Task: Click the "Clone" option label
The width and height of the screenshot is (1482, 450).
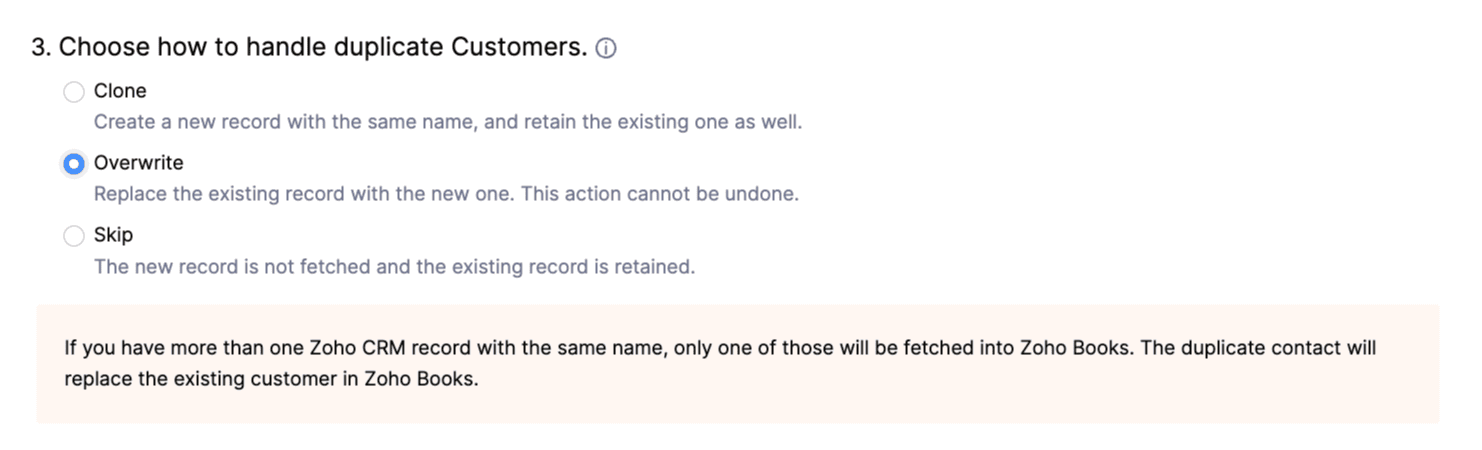Action: 120,91
